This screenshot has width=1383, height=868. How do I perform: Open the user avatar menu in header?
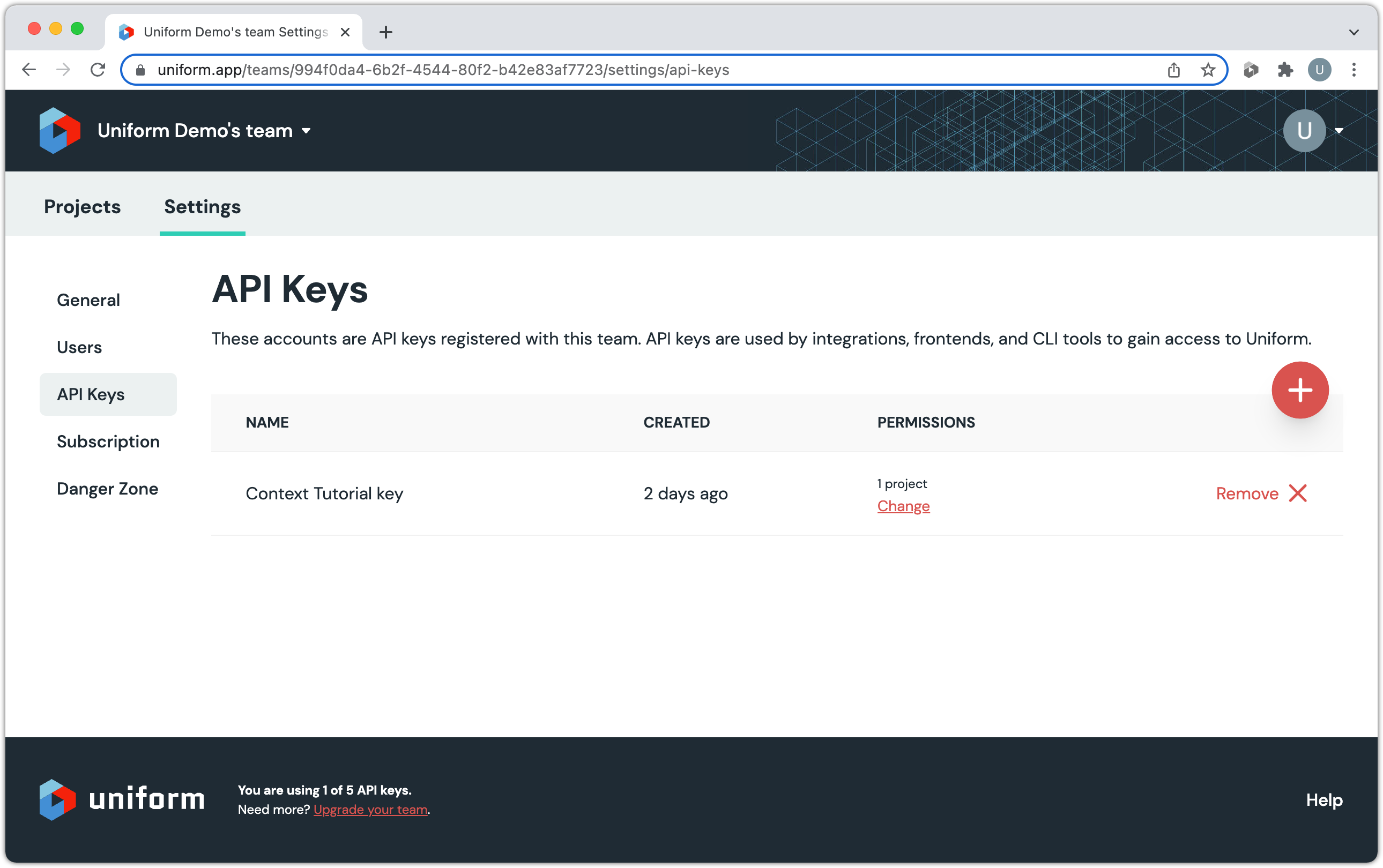pyautogui.click(x=1312, y=131)
